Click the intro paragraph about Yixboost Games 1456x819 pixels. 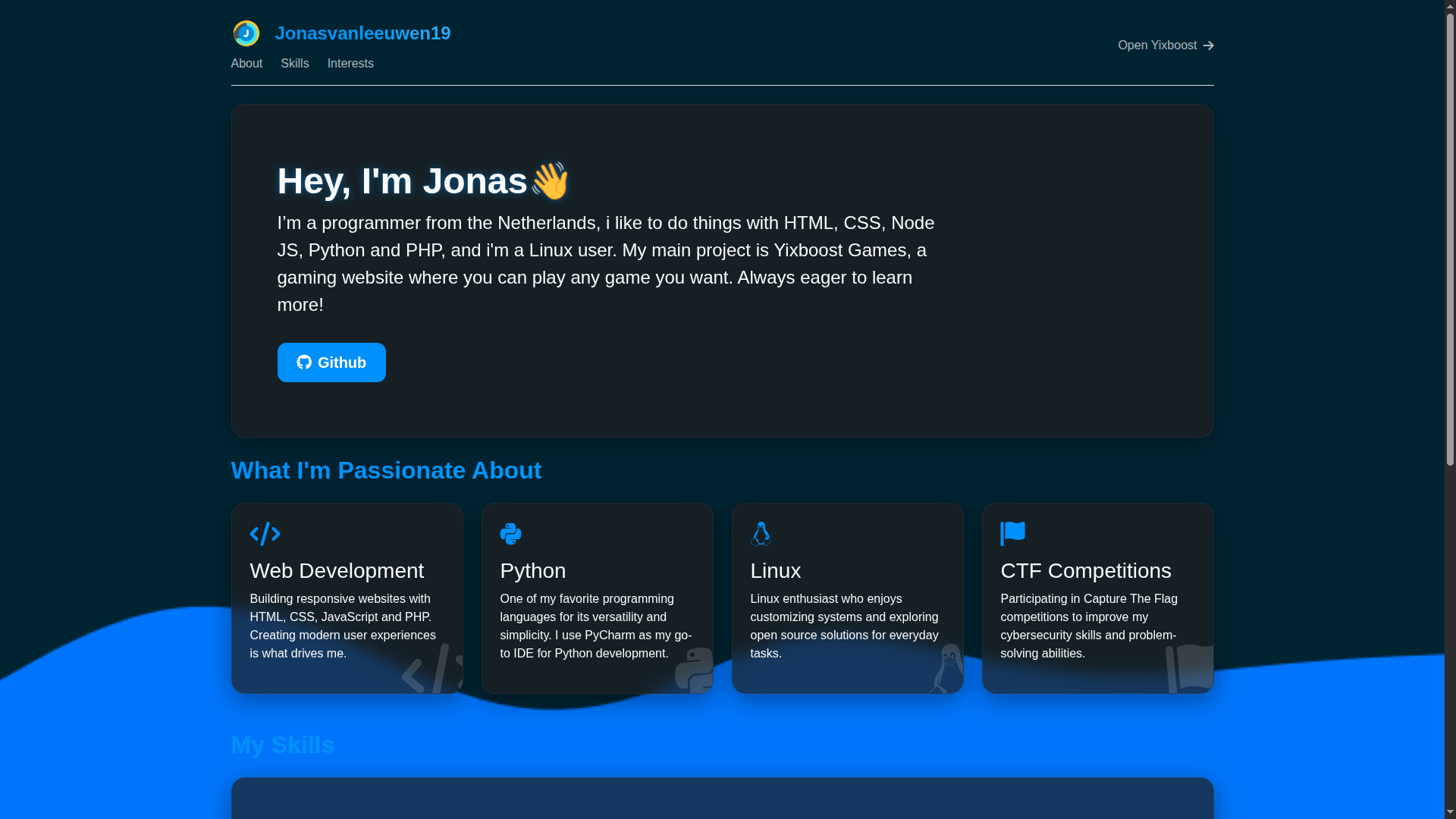point(606,264)
